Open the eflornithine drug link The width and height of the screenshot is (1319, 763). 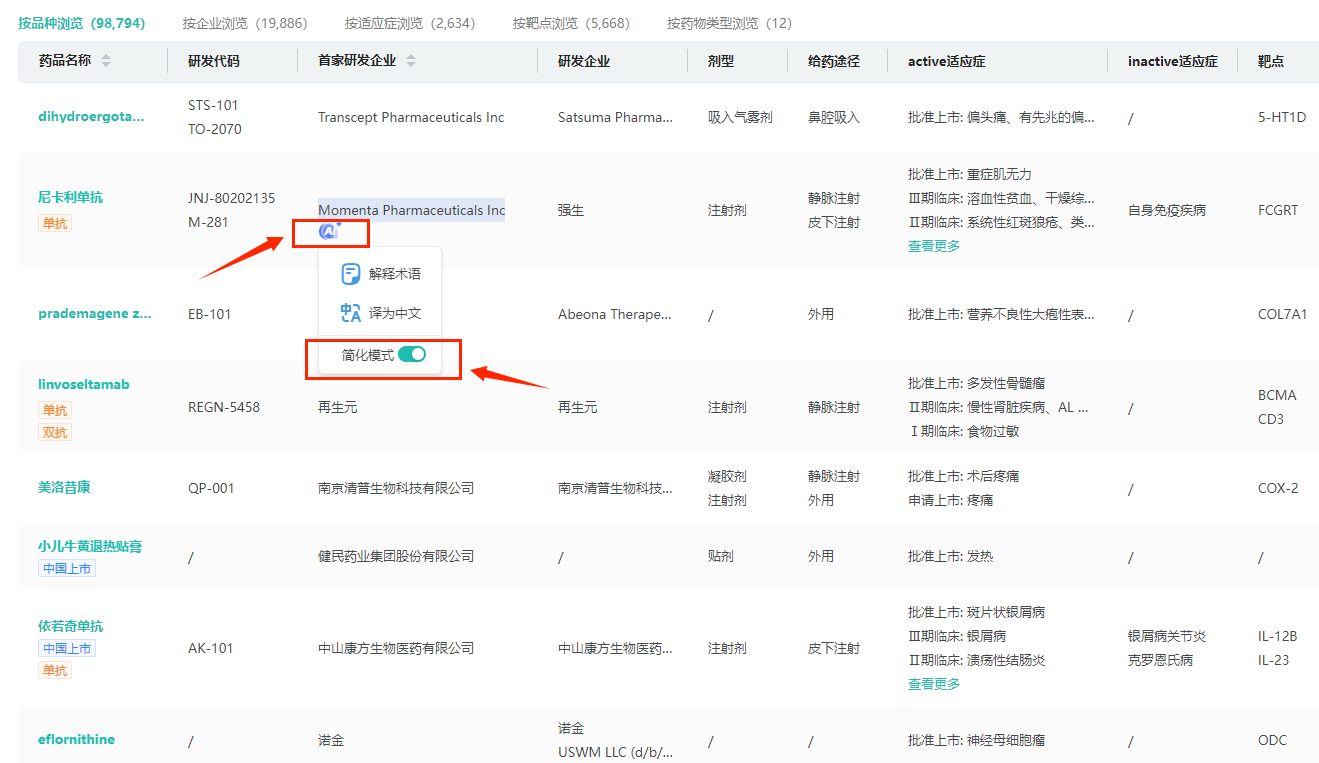coord(76,740)
